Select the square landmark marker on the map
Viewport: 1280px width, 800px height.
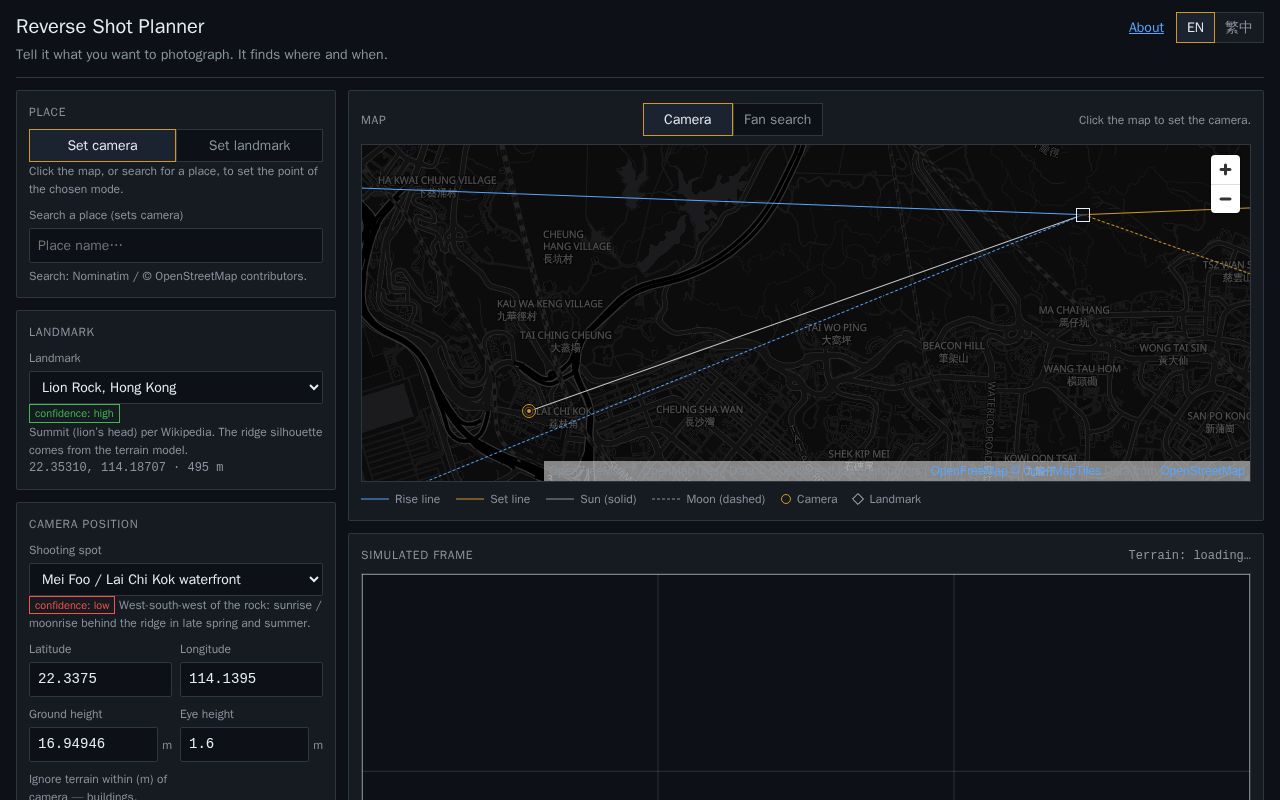click(x=1083, y=215)
